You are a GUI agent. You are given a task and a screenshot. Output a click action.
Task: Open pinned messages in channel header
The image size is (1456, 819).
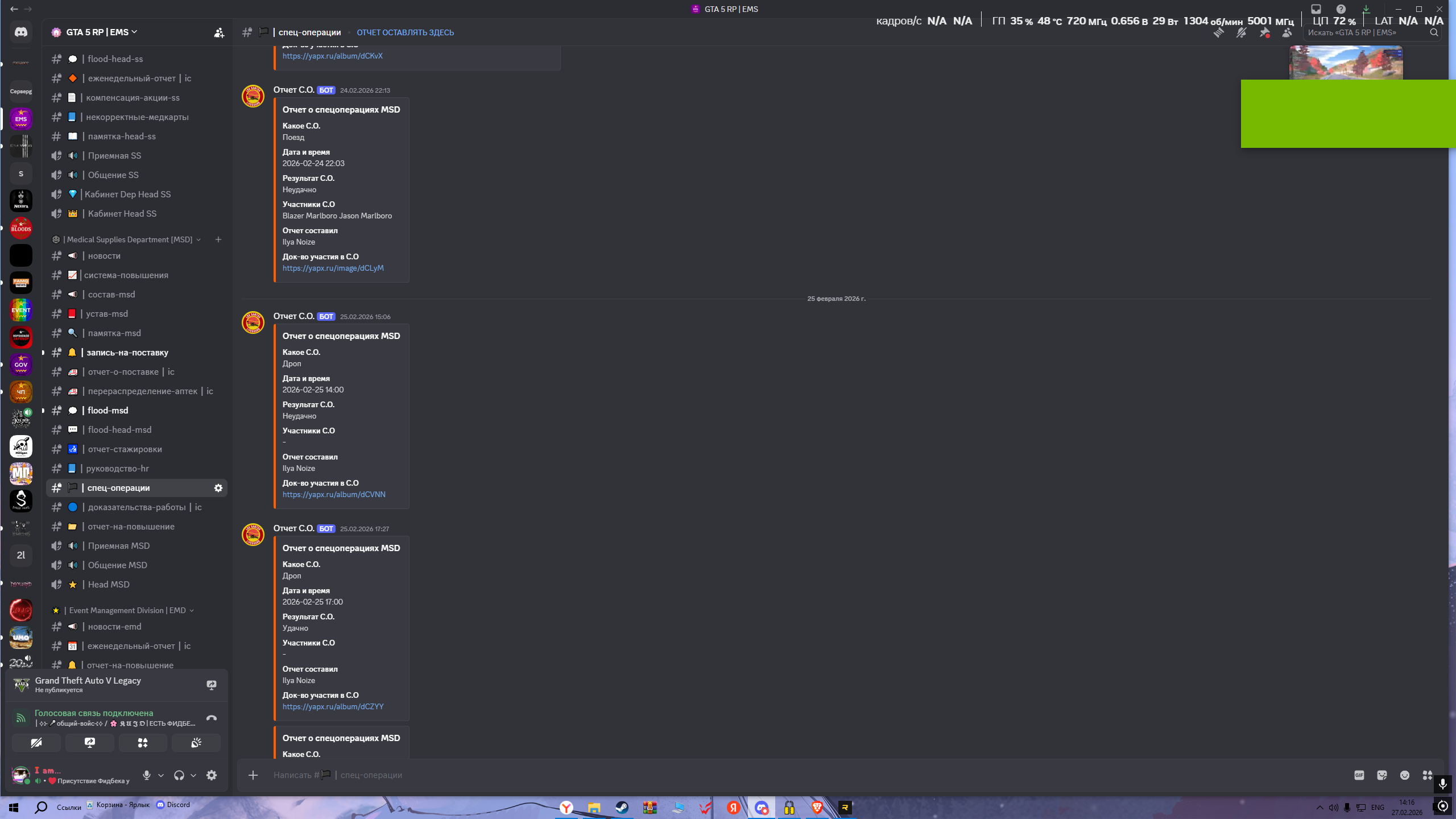pyautogui.click(x=1264, y=33)
